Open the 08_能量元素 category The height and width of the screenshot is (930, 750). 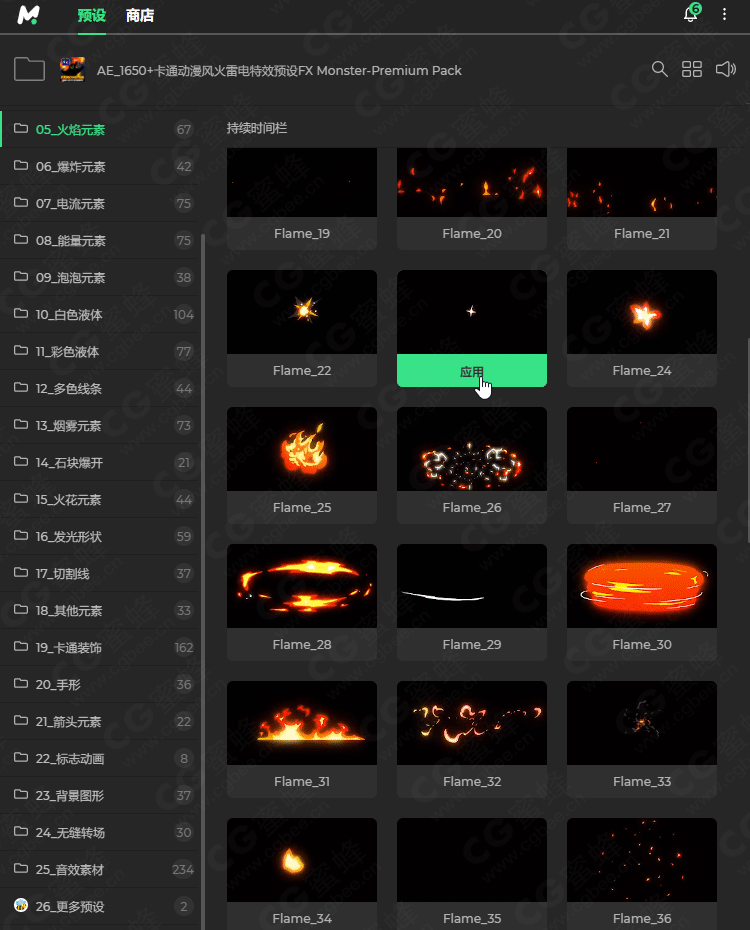click(x=100, y=241)
